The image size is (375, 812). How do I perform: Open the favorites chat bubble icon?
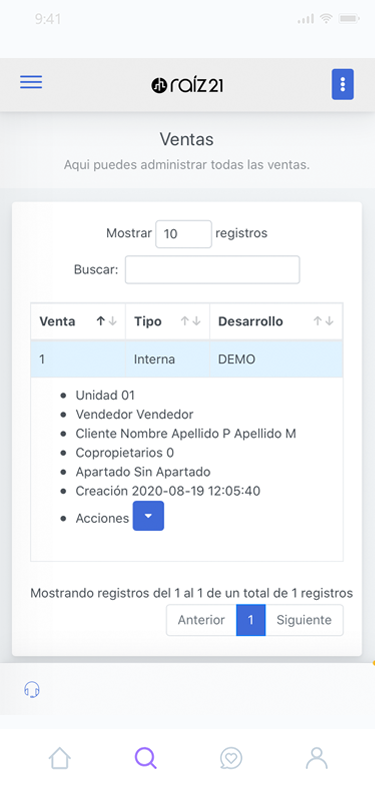click(231, 759)
